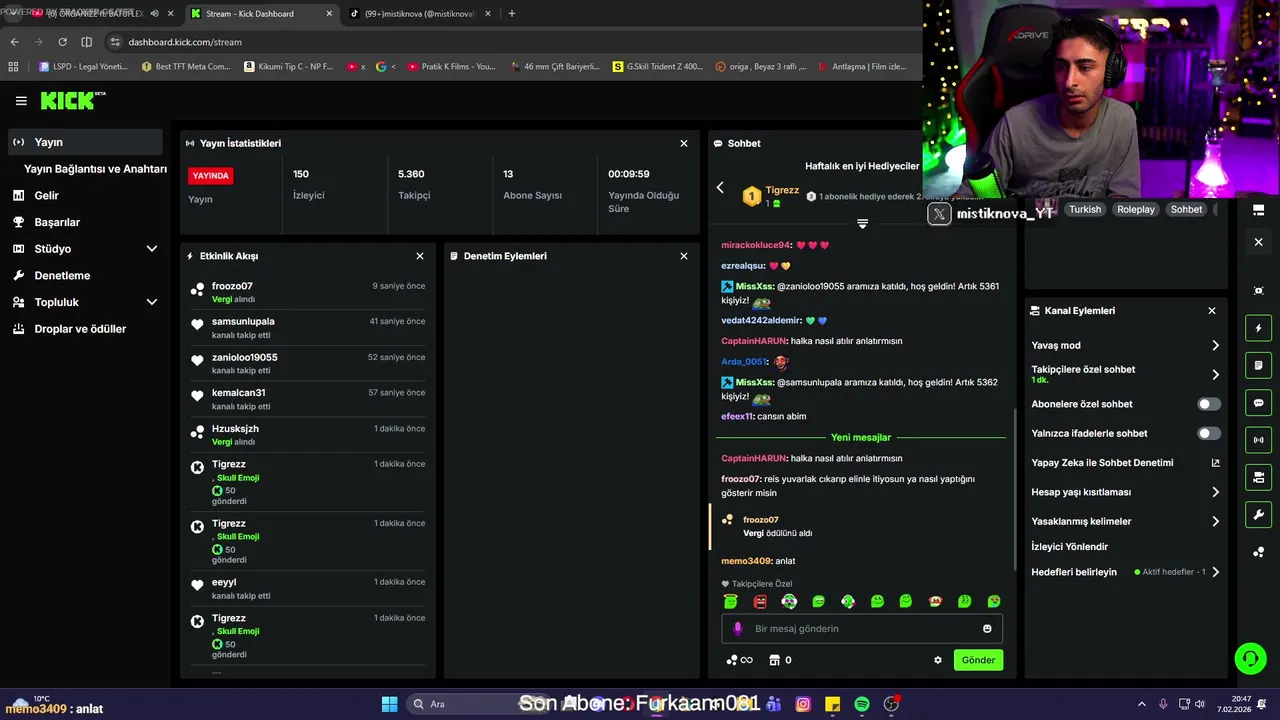Screen dimensions: 1280x720
Task: Open Yayın Bağlantısı ve Anahtarı page
Action: click(x=95, y=169)
